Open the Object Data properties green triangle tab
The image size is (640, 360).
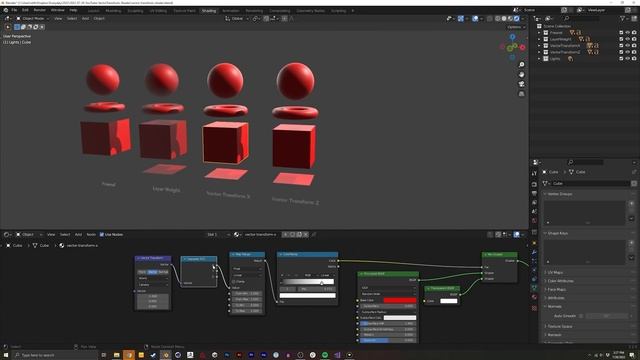(x=534, y=288)
